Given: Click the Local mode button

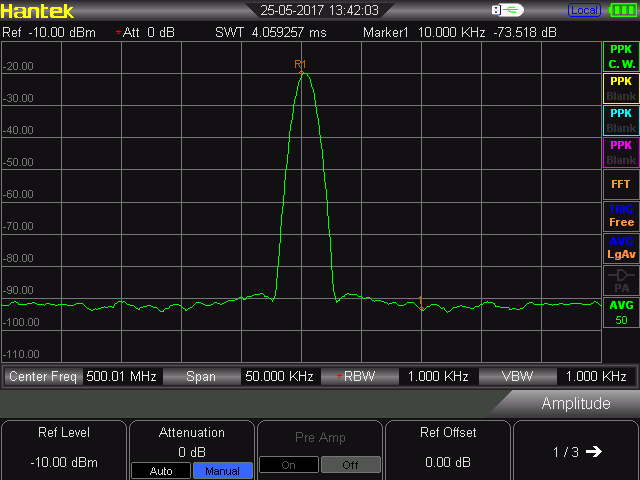Looking at the screenshot, I should [x=584, y=10].
